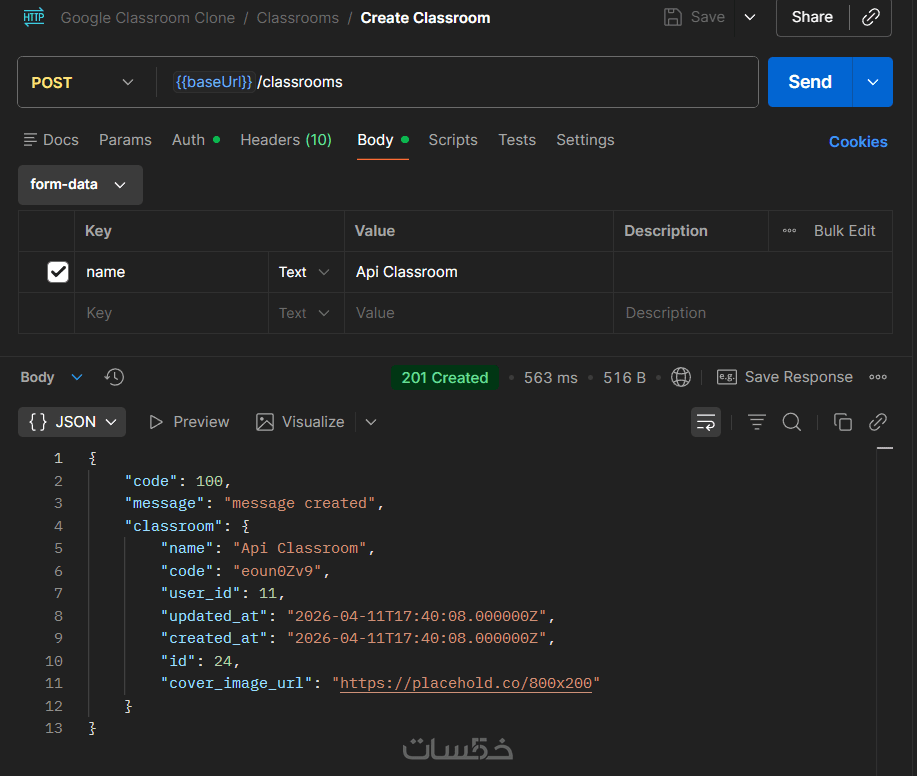Viewport: 917px width, 776px height.
Task: Select the Body request tab
Action: [382, 140]
